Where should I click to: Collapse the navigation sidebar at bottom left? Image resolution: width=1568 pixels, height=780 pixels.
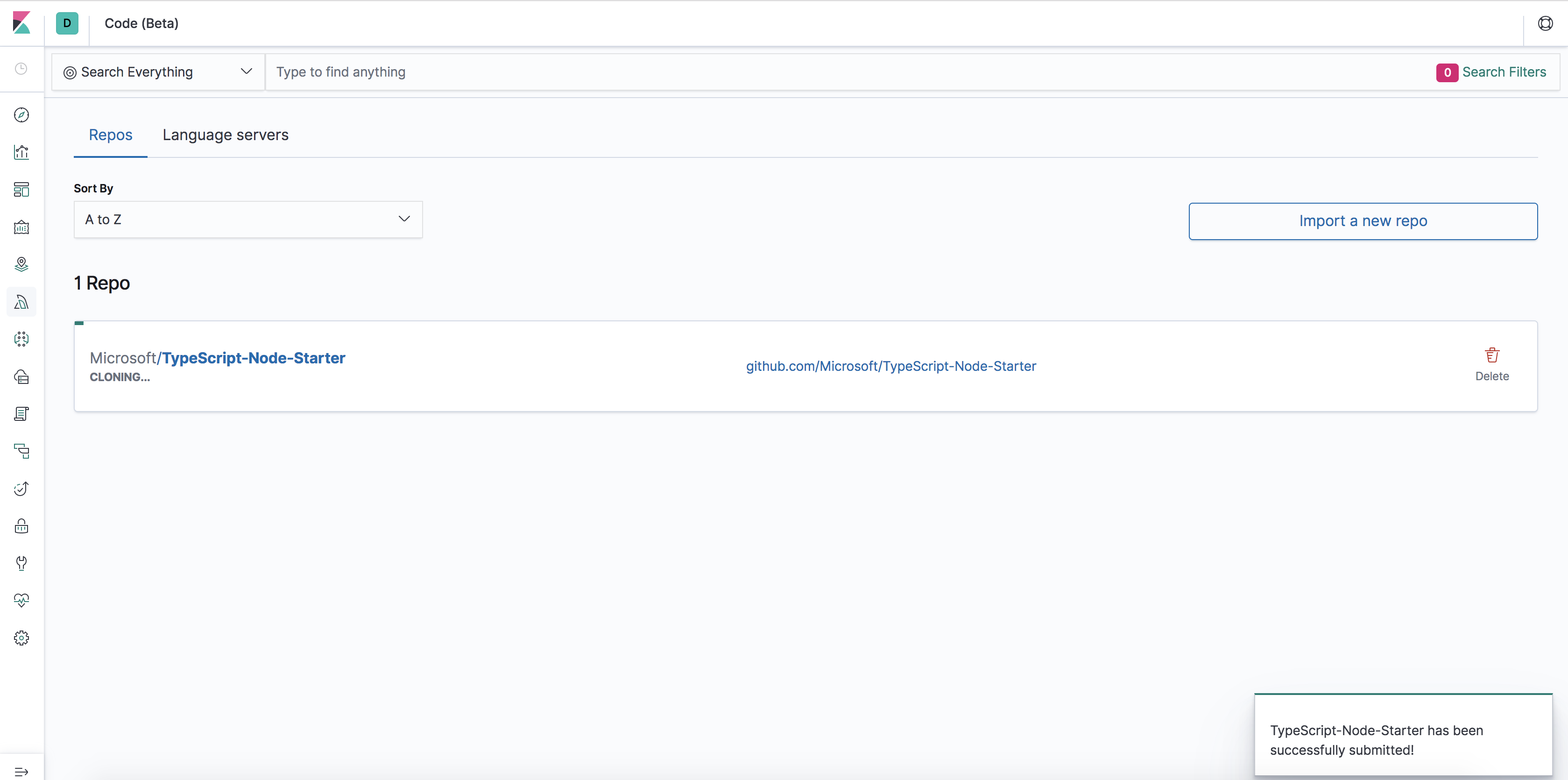pos(21,772)
